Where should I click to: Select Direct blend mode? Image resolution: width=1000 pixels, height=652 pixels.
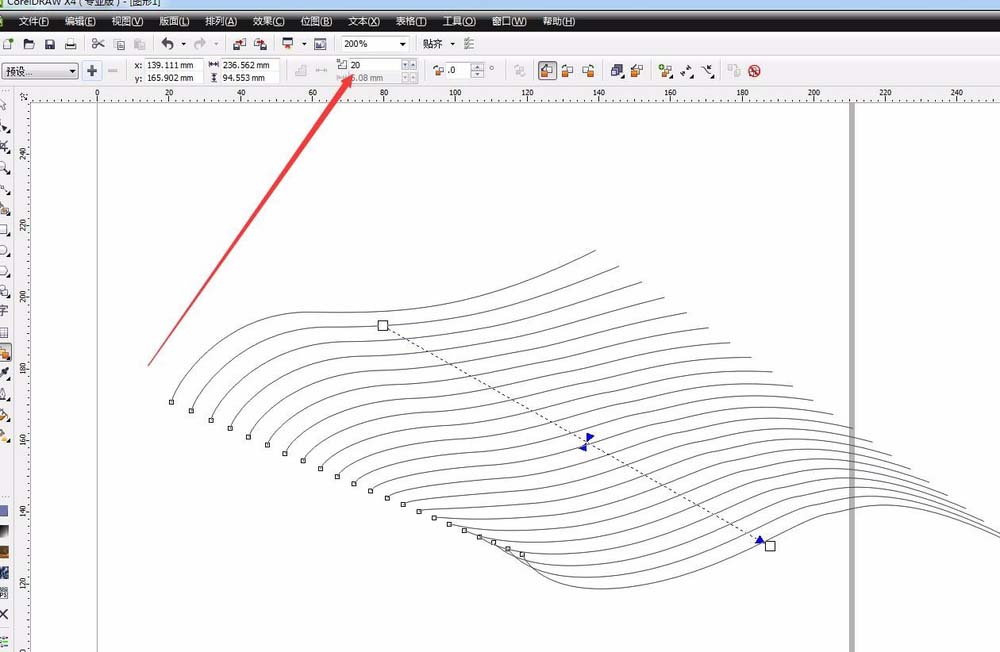547,71
